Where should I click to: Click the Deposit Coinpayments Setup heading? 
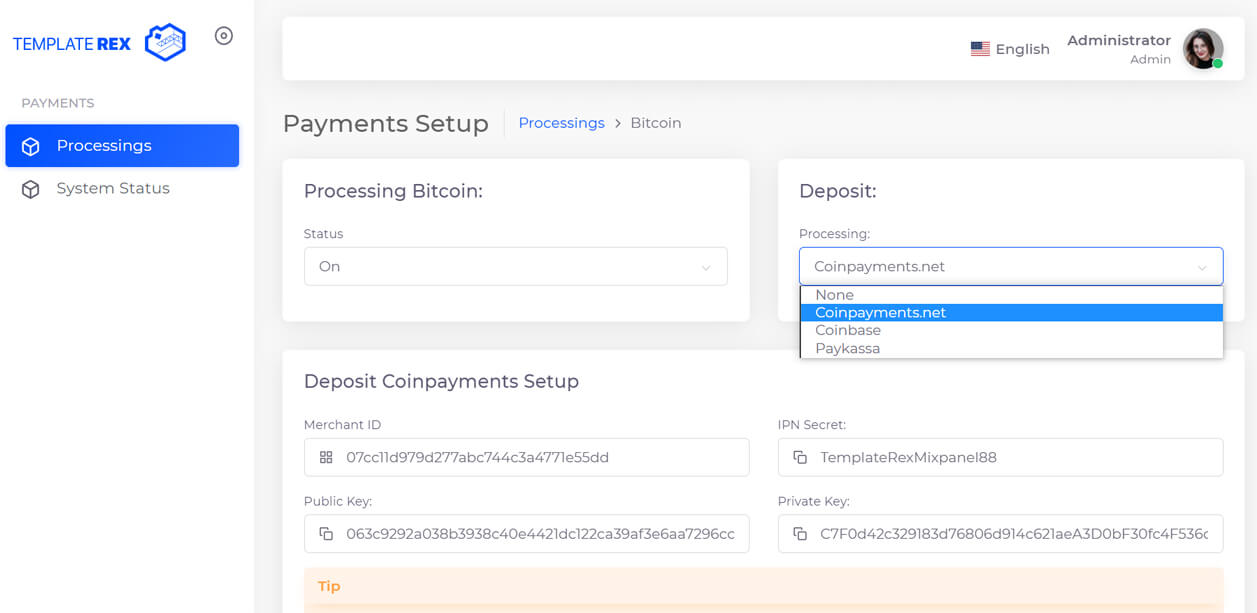click(441, 381)
